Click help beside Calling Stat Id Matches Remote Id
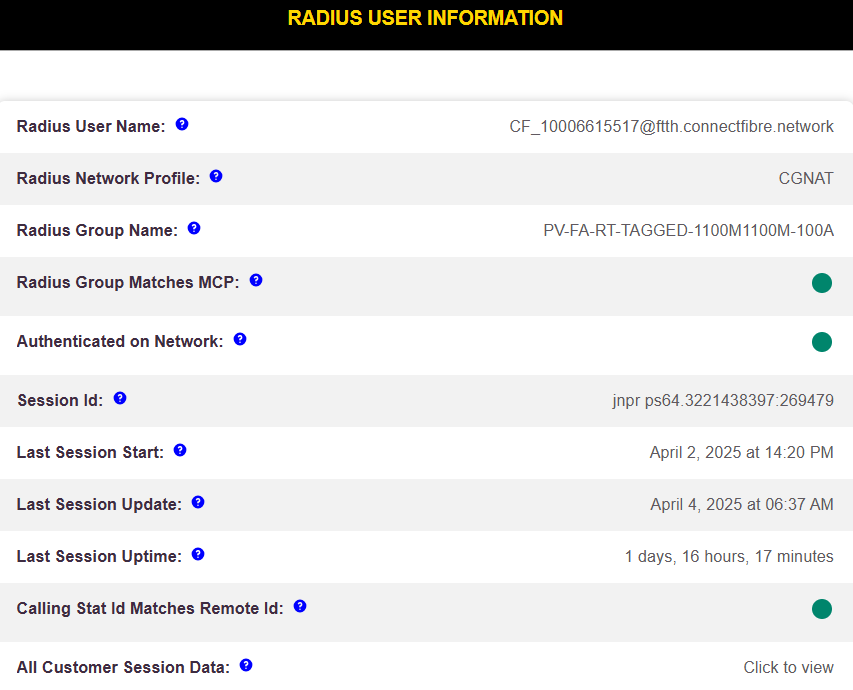This screenshot has width=853, height=690. 299,605
